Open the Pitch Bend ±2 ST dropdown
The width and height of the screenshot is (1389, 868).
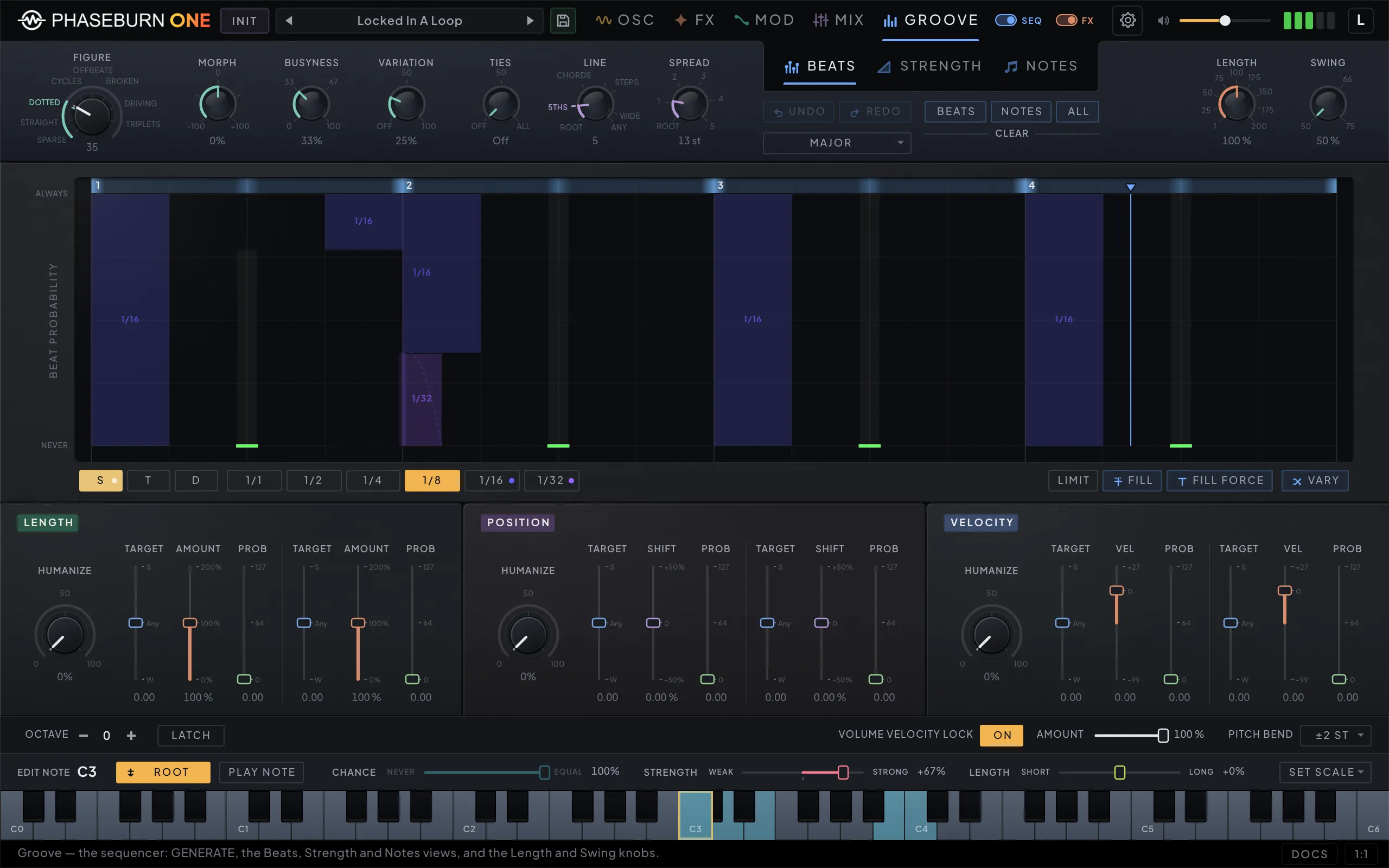(x=1335, y=736)
